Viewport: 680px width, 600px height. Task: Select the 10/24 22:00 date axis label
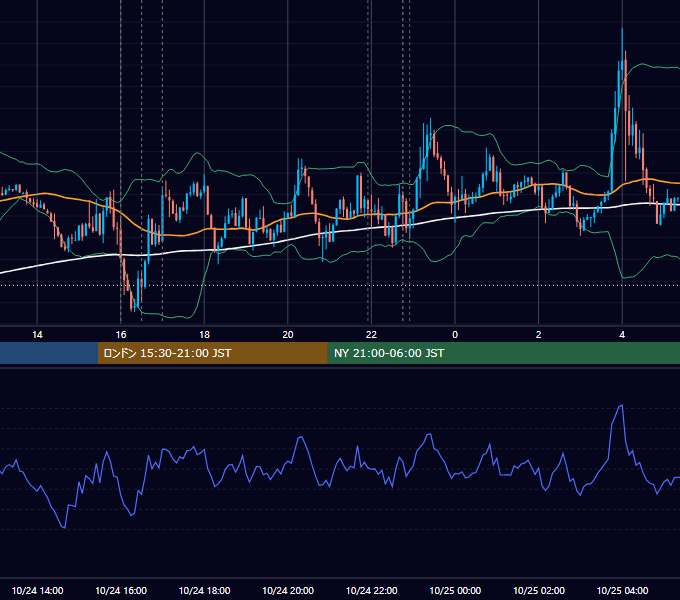(x=371, y=590)
